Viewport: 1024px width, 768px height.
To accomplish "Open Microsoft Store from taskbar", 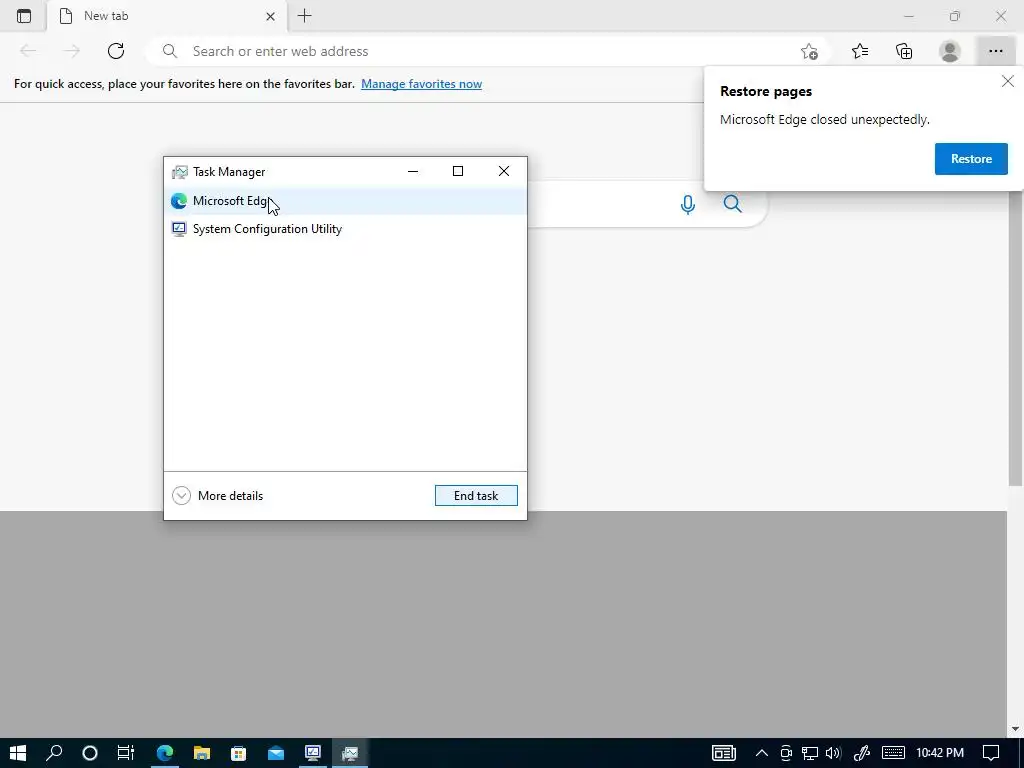I will click(x=238, y=753).
